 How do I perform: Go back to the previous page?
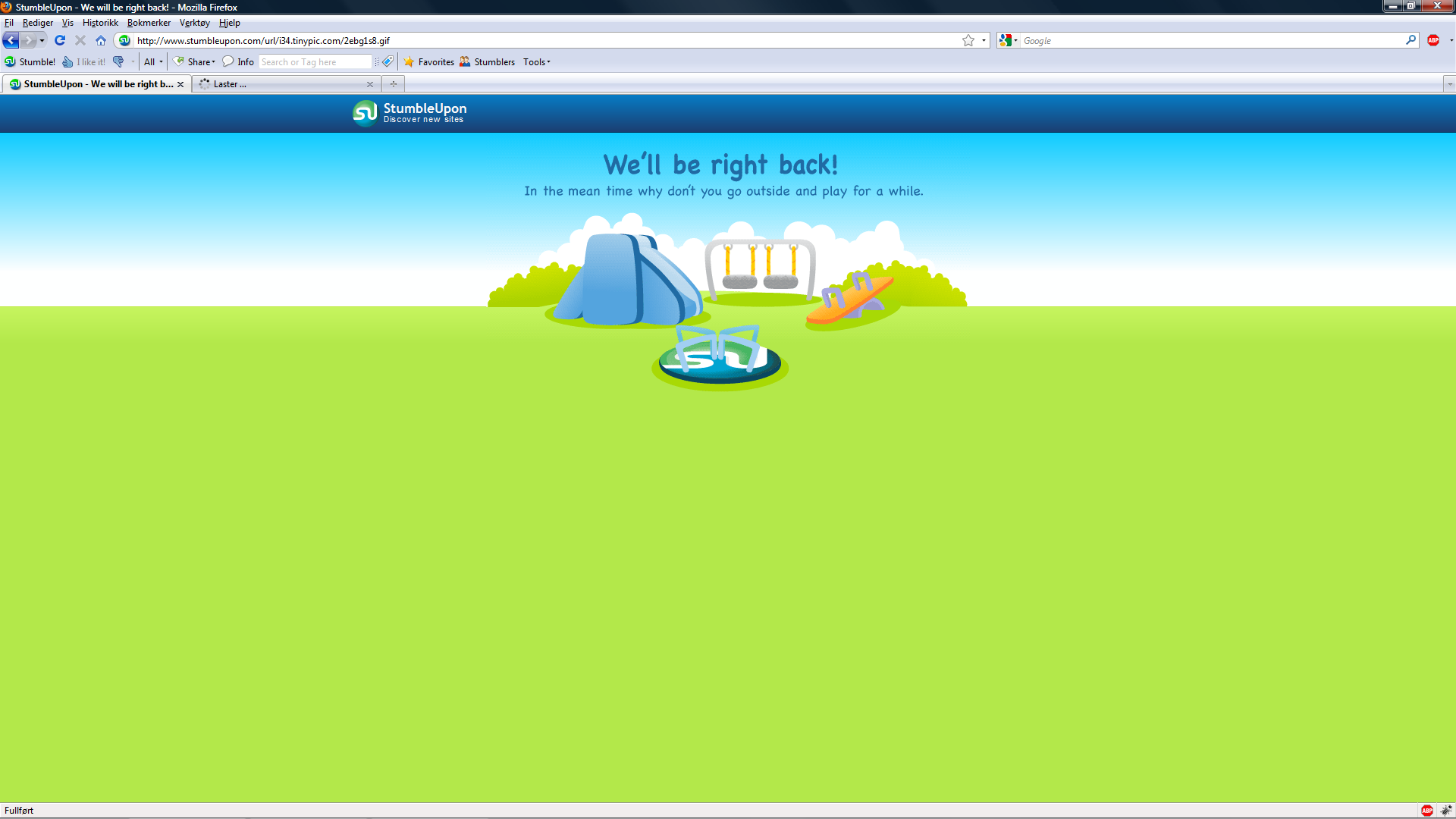click(x=11, y=40)
